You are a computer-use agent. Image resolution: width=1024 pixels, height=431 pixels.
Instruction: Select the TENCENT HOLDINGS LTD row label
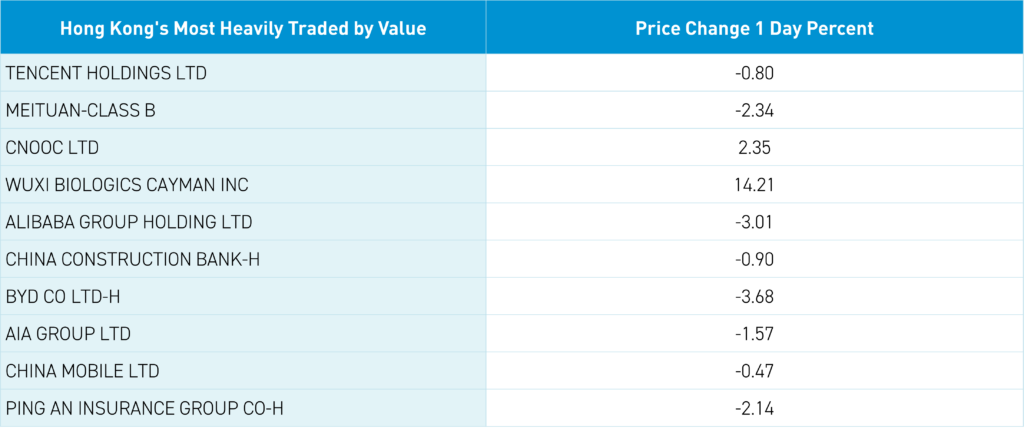(x=106, y=73)
